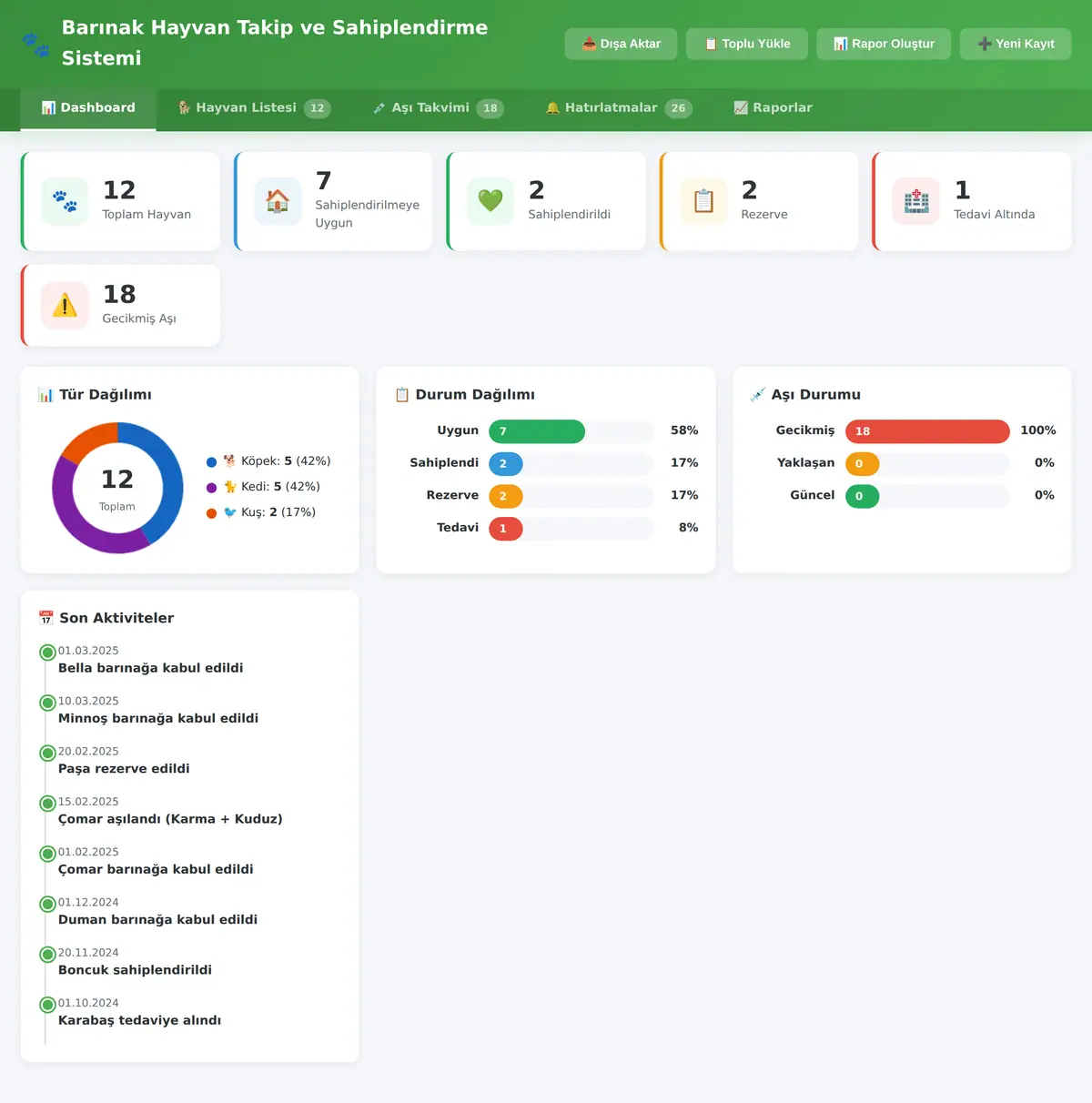Switch to the Hayvan Listesi tab
Image resolution: width=1092 pixels, height=1103 pixels.
tap(254, 108)
